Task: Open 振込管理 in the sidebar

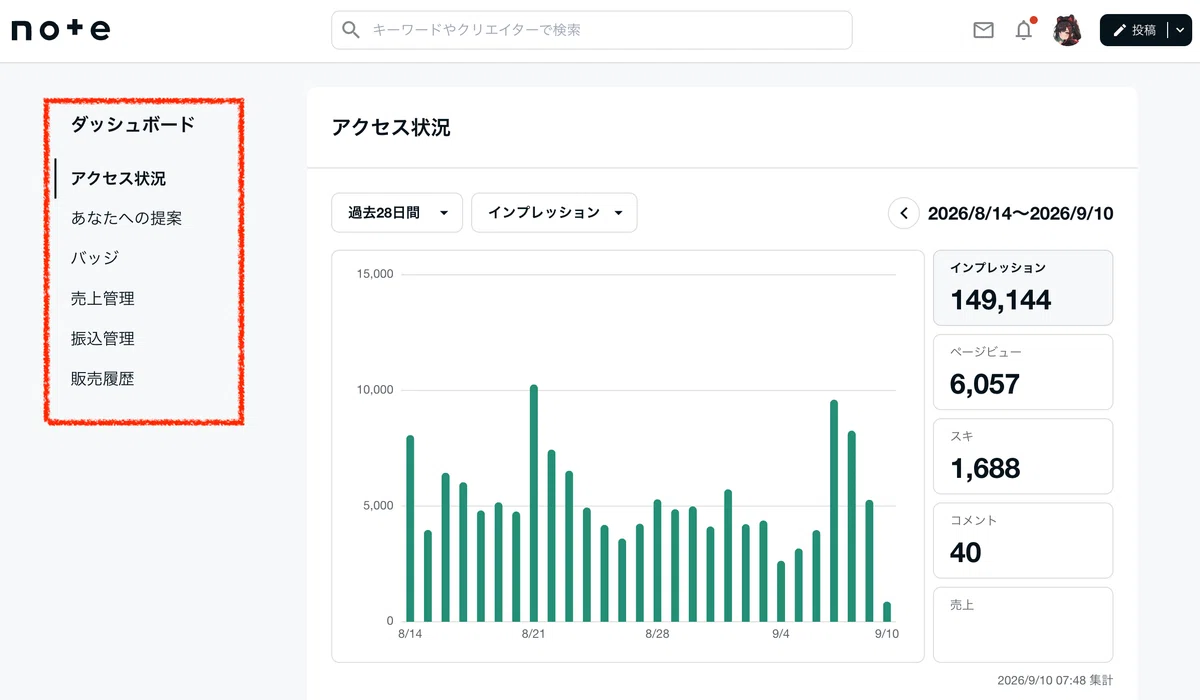Action: (x=102, y=339)
